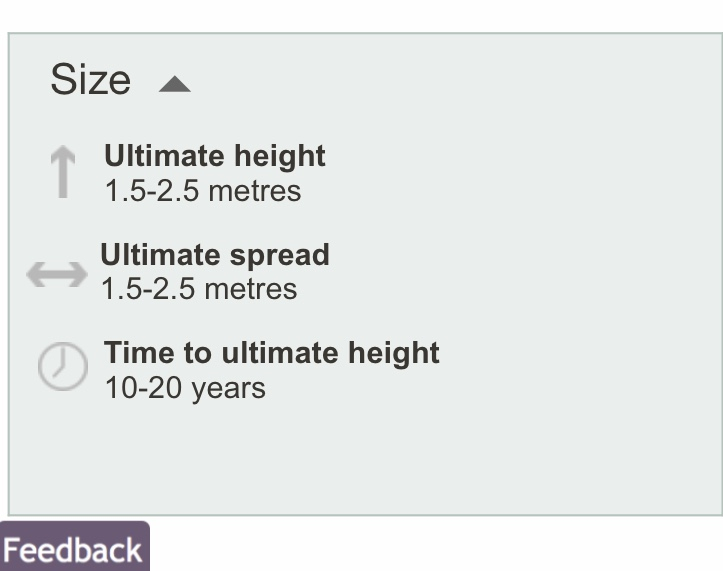Viewport: 723px width, 571px height.
Task: Select the bold Ultimate spread label
Action: click(x=214, y=255)
